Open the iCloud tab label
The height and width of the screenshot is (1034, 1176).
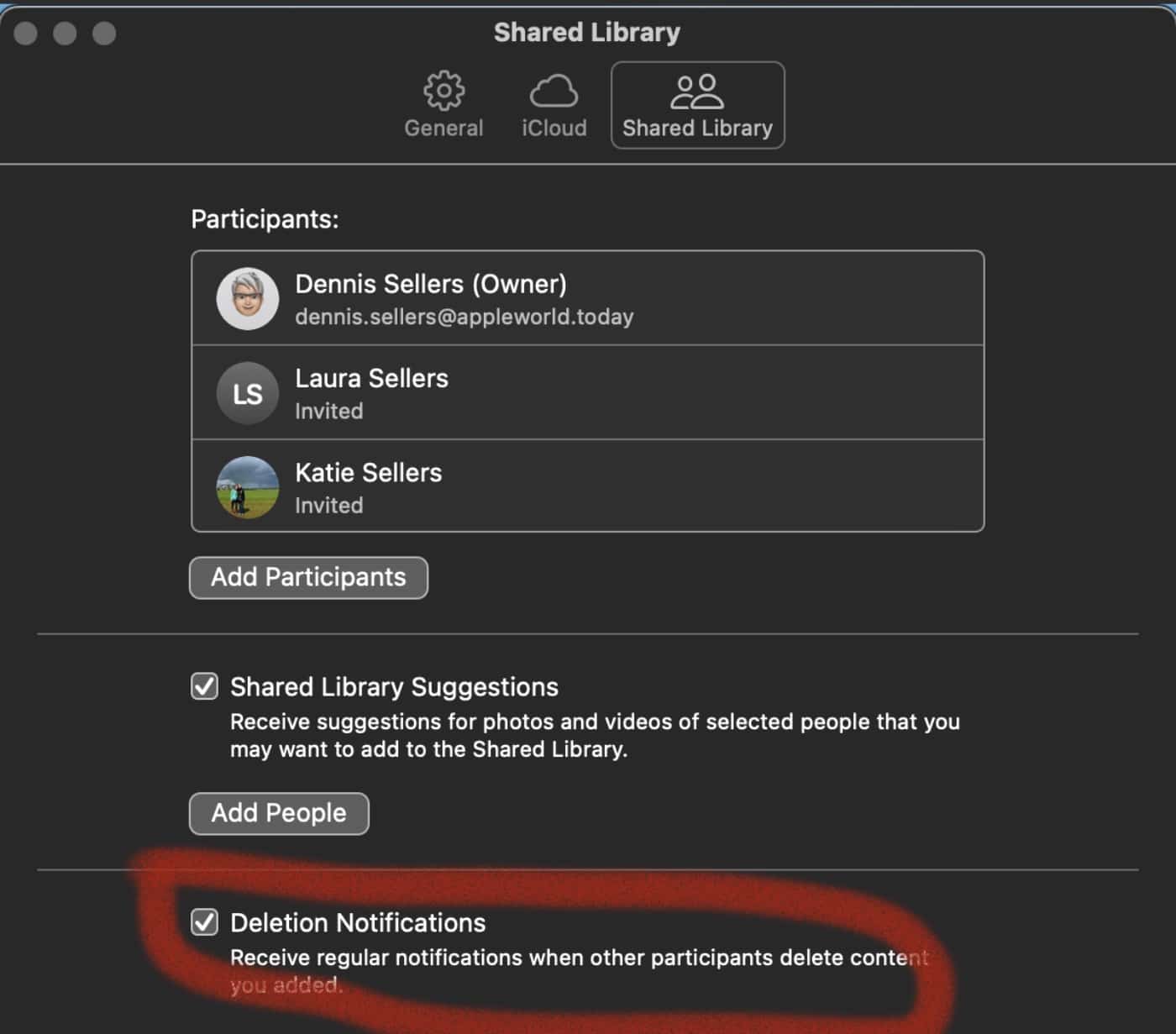pos(554,129)
